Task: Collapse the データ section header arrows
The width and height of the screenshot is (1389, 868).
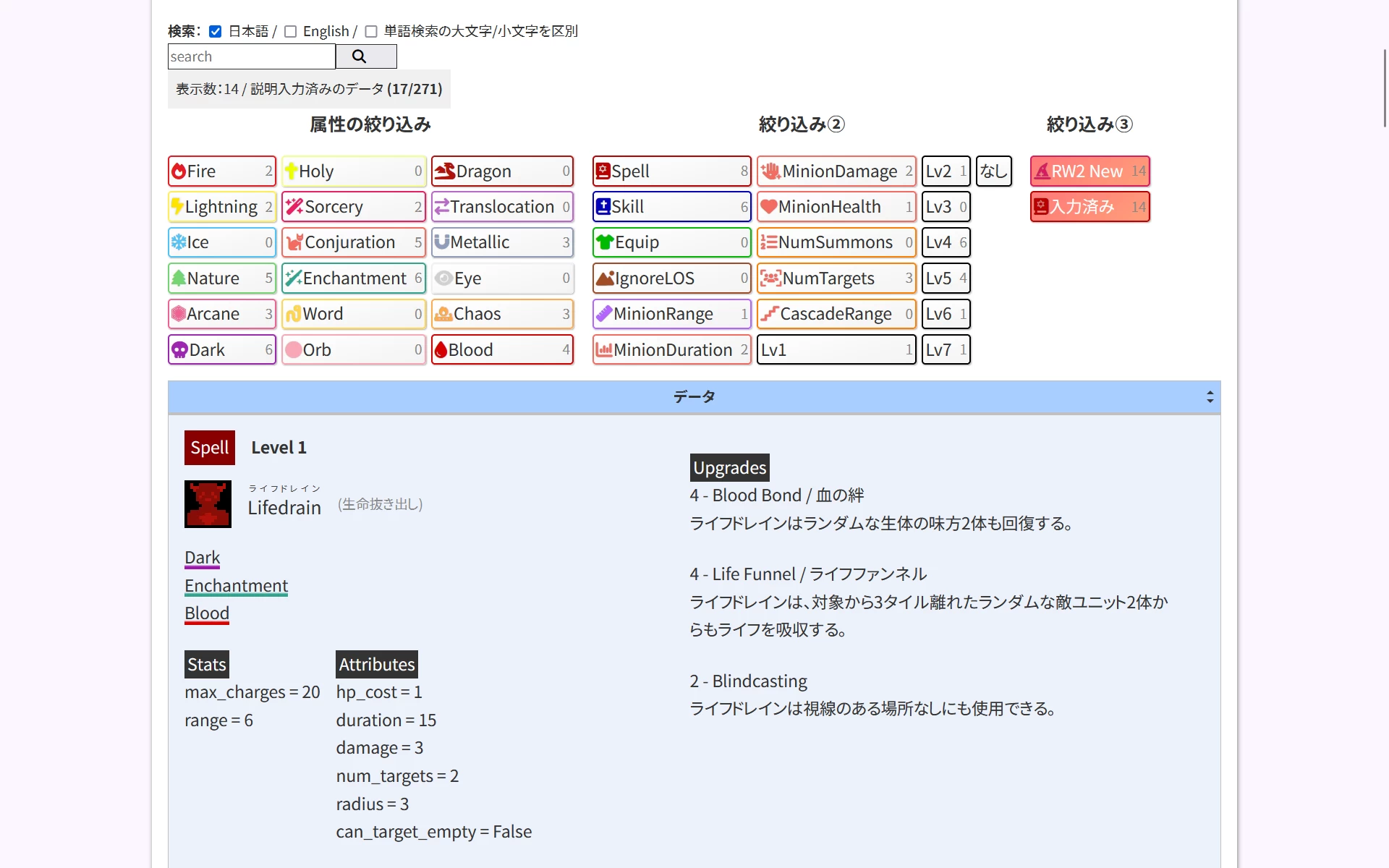Action: [1210, 396]
